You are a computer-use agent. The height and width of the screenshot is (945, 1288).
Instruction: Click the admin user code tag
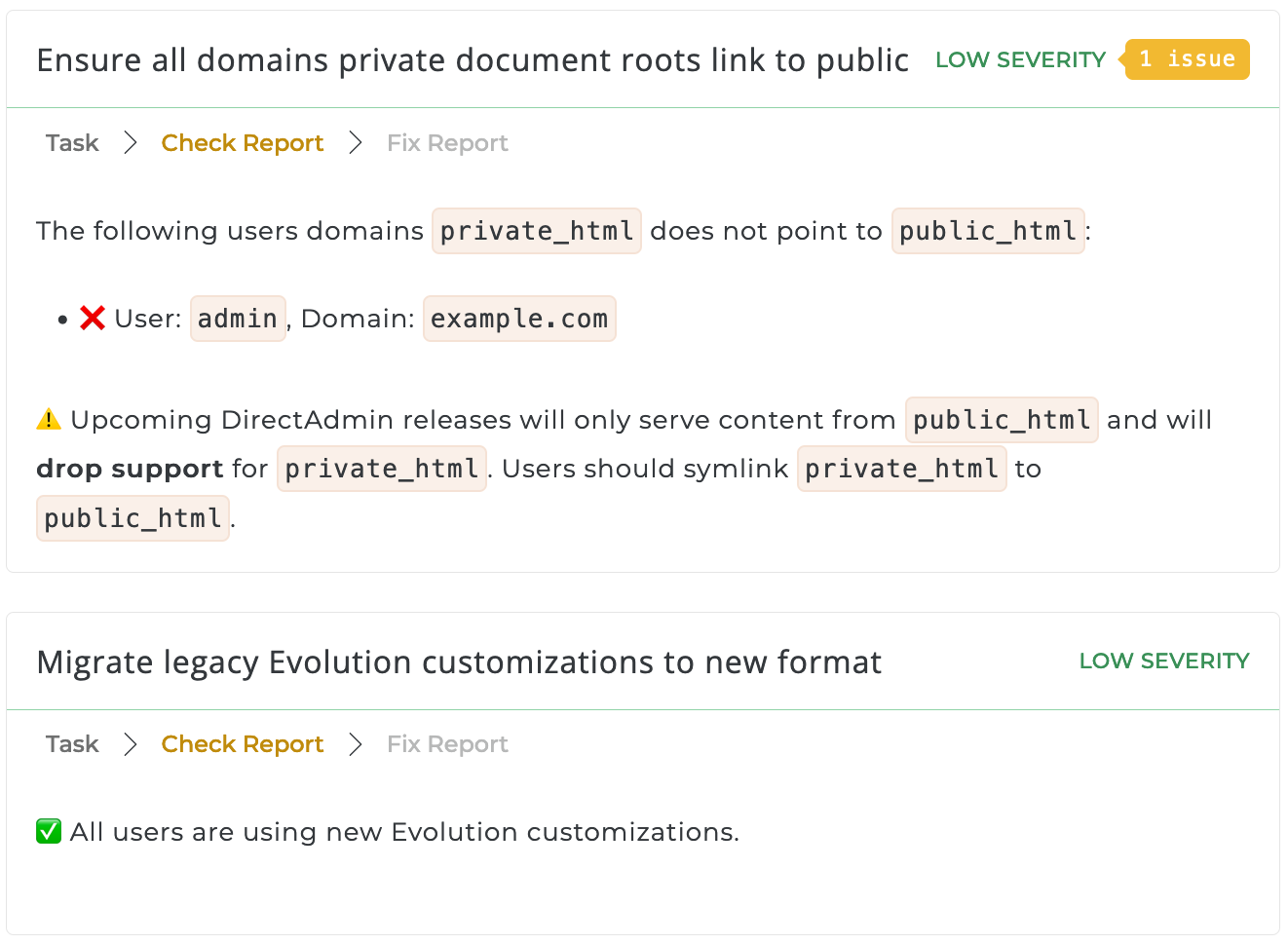[238, 319]
